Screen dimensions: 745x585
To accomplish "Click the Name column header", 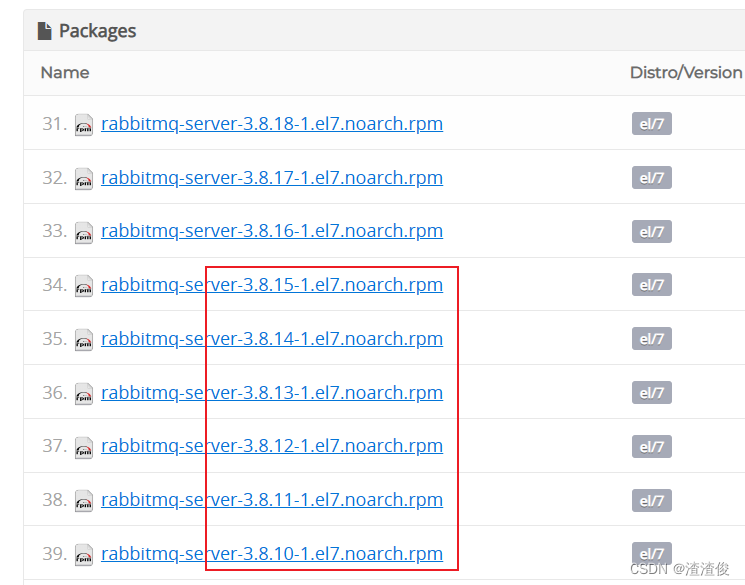I will point(65,73).
